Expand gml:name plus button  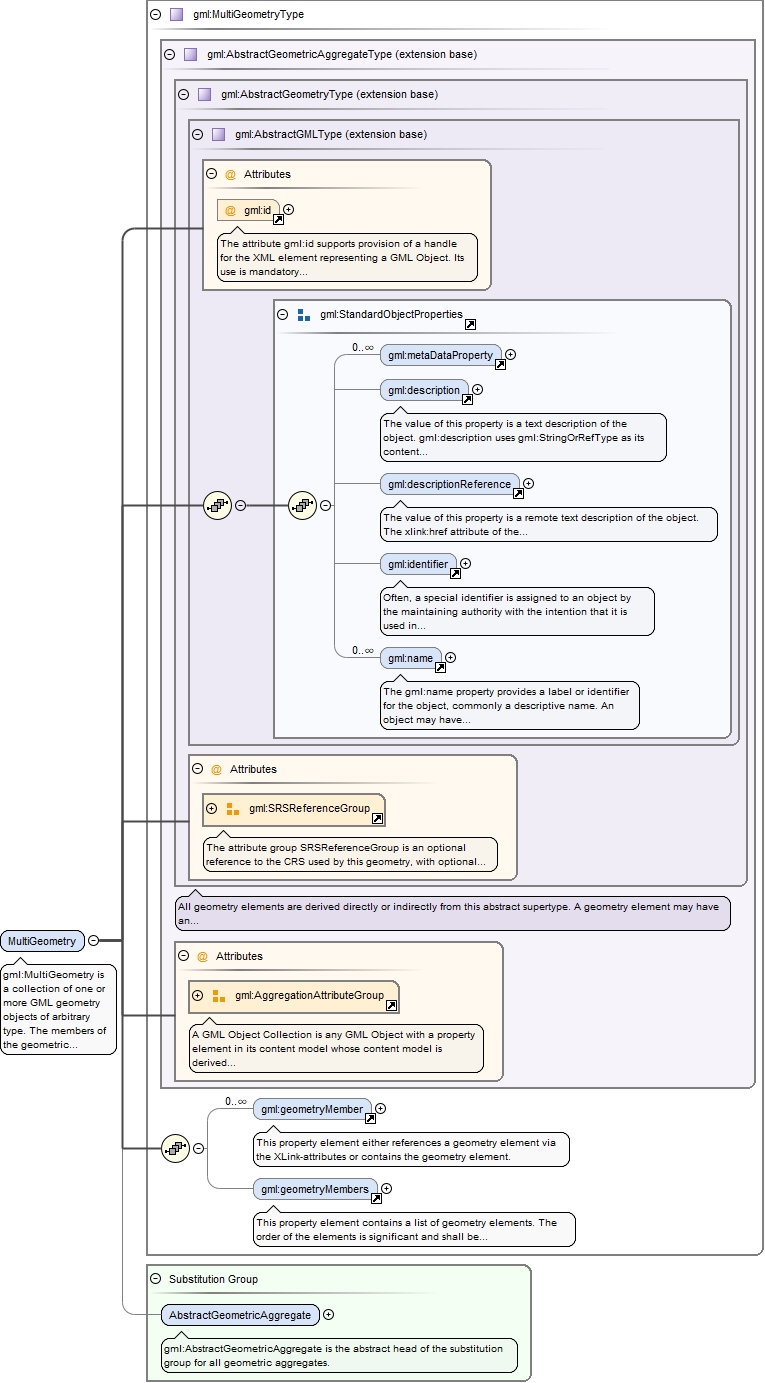tap(450, 657)
